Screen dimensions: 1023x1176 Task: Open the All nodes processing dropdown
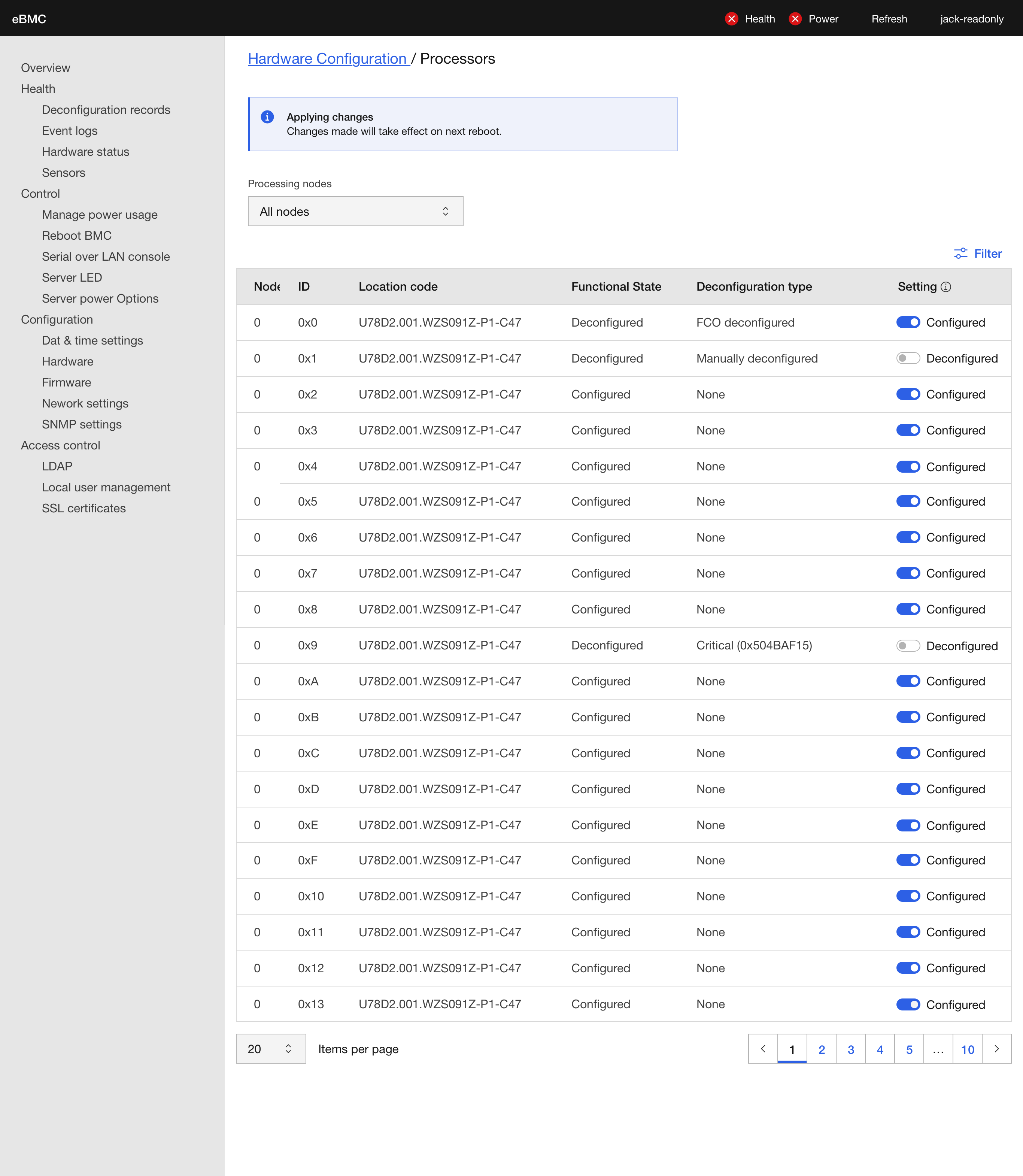[355, 211]
